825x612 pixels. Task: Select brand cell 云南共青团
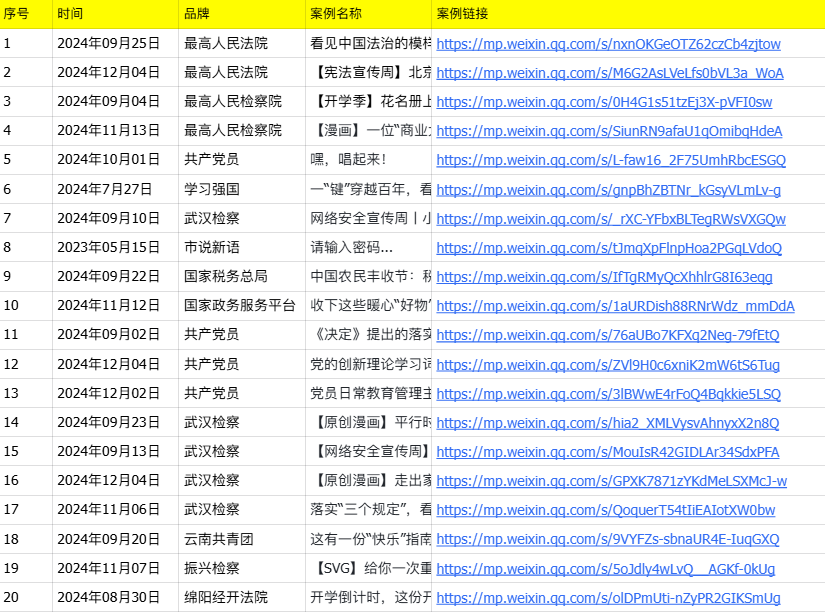pyautogui.click(x=242, y=538)
